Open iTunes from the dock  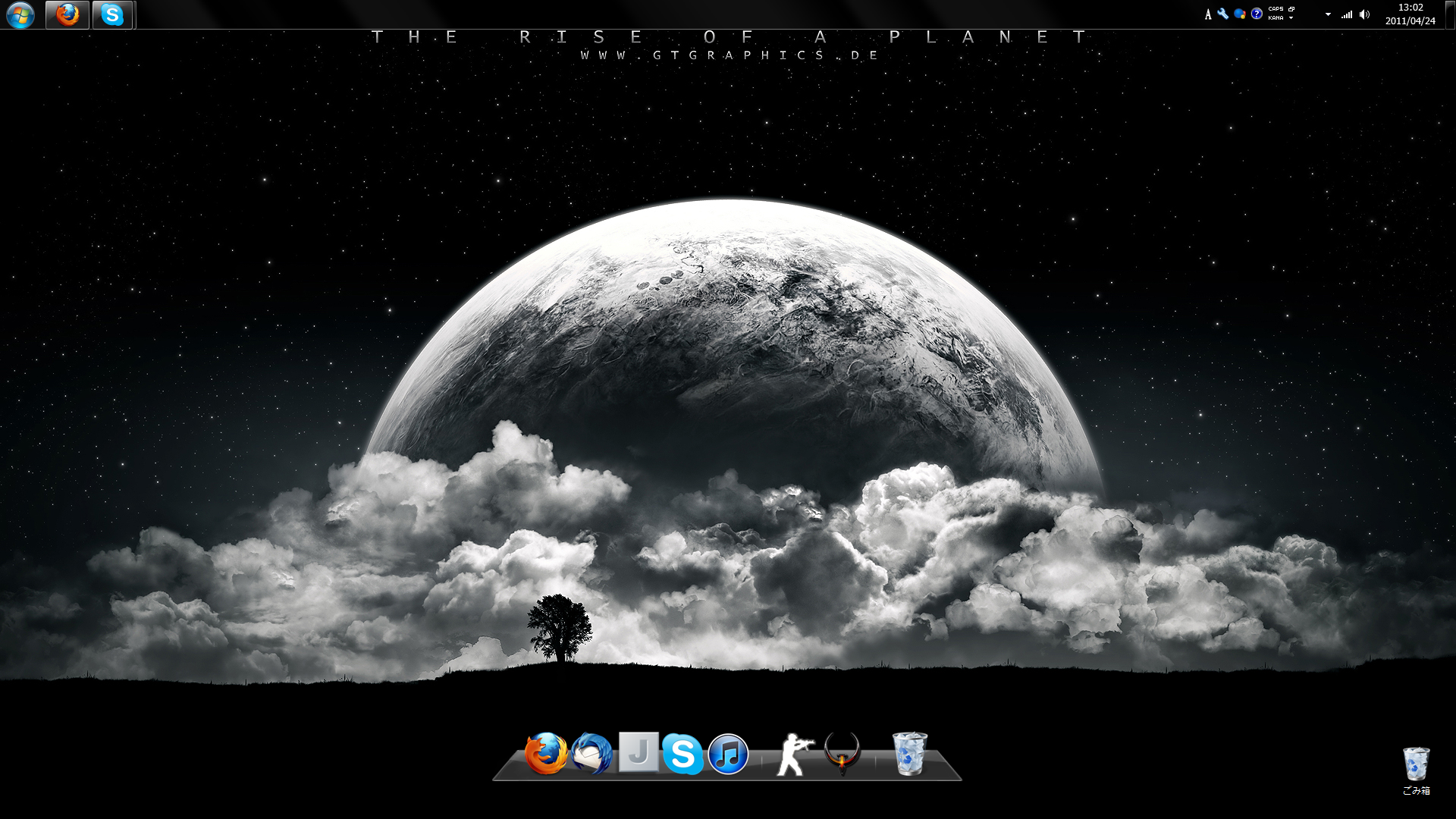(728, 755)
